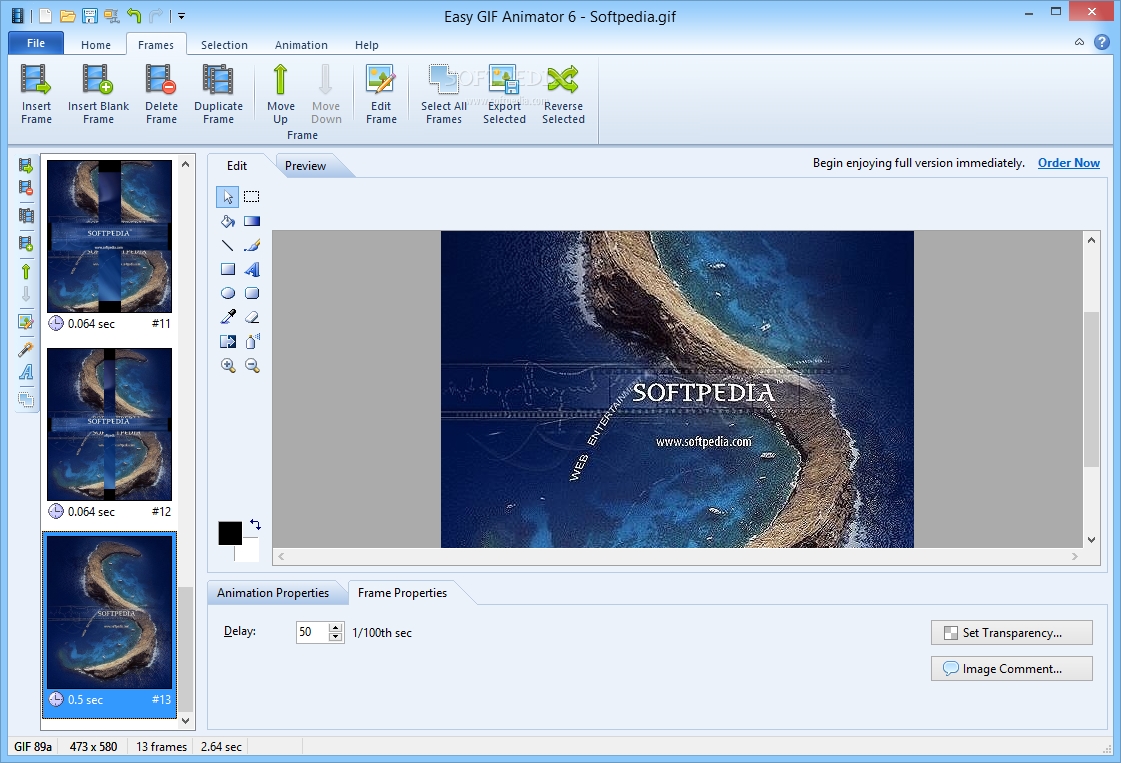
Task: Click the italic A text icon in side toolbar
Action: [x=26, y=371]
